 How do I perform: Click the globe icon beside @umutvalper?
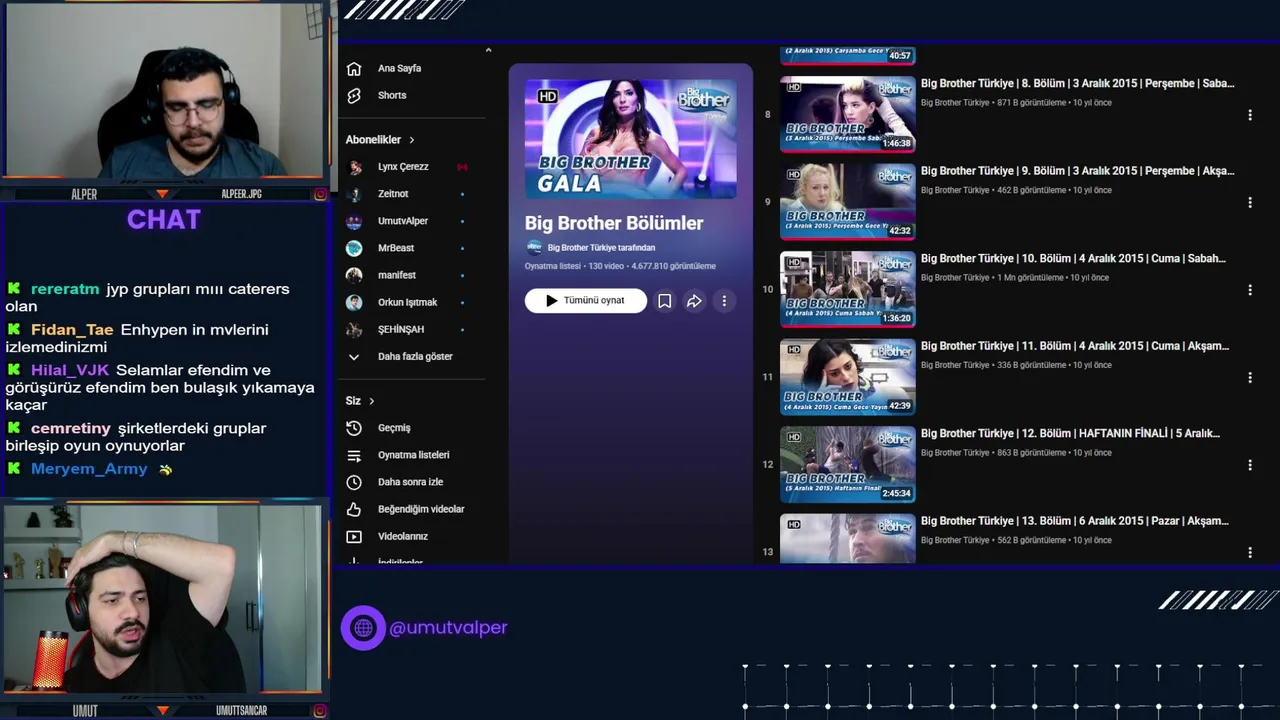tap(363, 628)
